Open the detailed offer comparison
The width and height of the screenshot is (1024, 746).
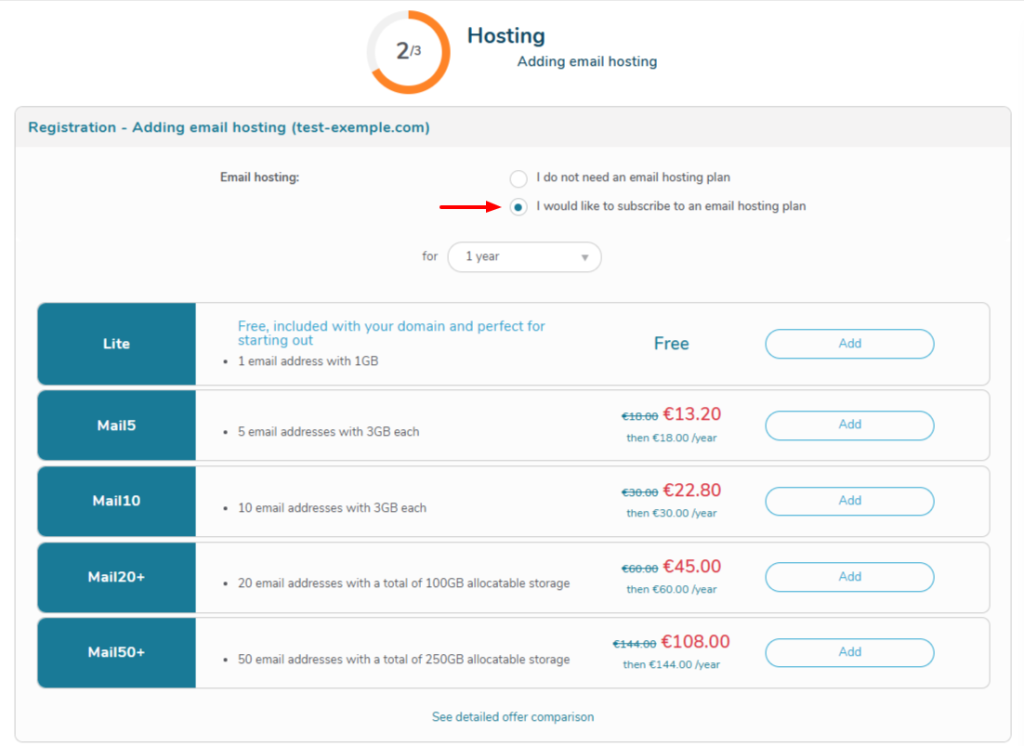[513, 717]
